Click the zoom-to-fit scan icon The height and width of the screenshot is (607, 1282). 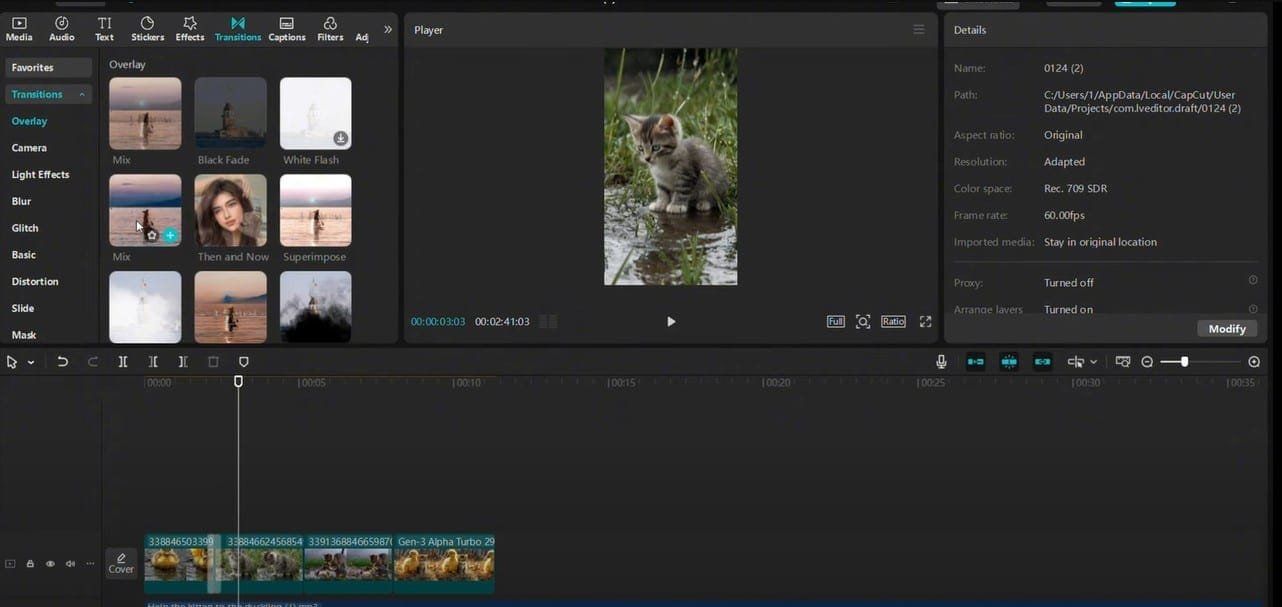(863, 322)
